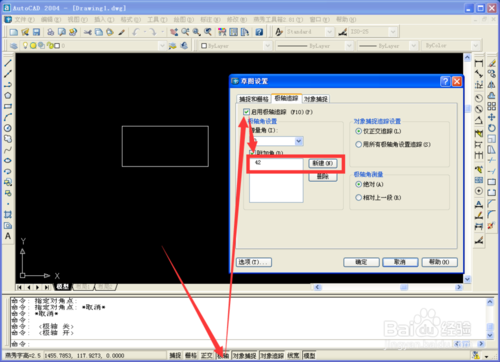
Task: Open the 文件 menu
Action: point(24,20)
